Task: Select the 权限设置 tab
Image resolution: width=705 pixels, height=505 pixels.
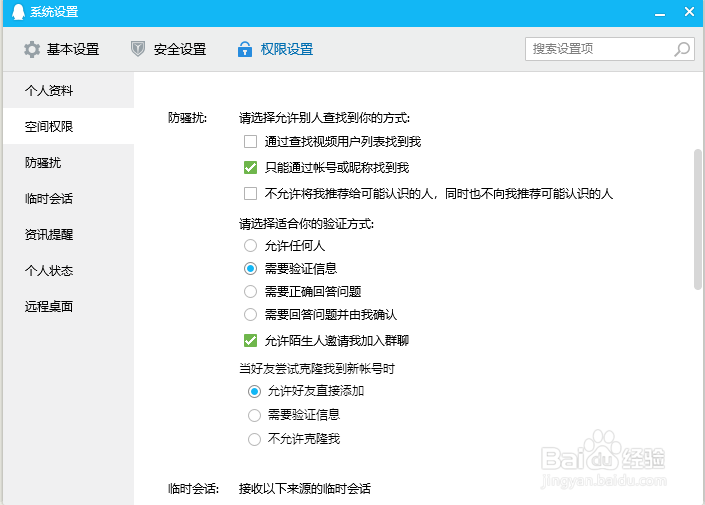Action: point(276,49)
